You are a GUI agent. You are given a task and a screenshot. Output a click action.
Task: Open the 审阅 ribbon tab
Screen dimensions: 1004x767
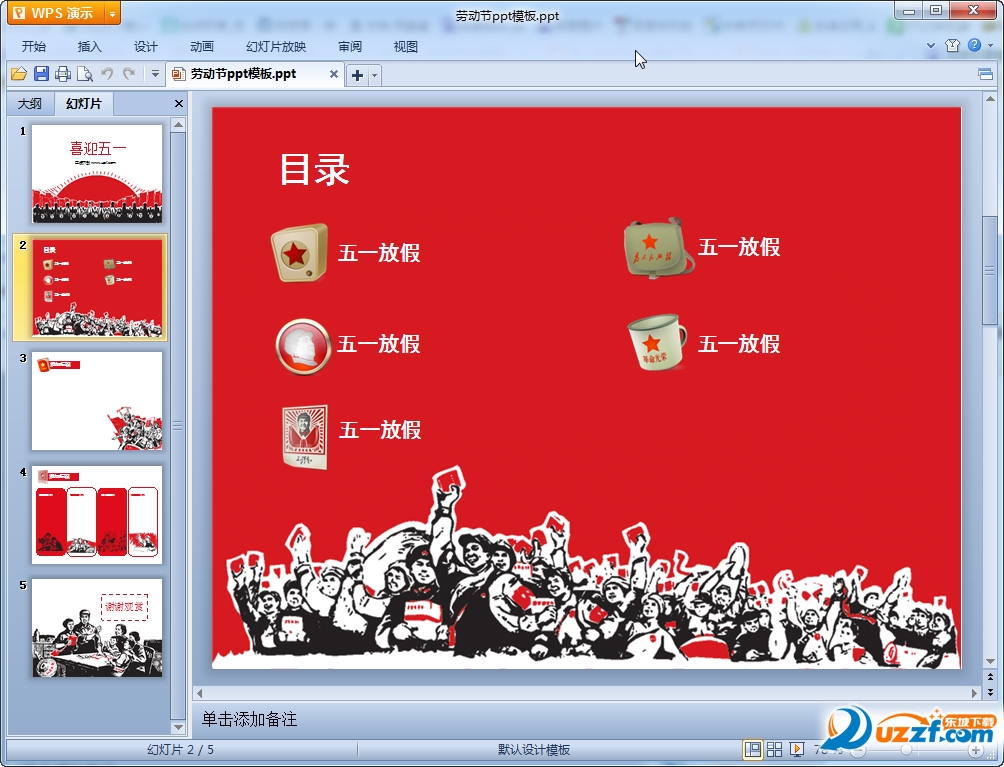pyautogui.click(x=350, y=47)
